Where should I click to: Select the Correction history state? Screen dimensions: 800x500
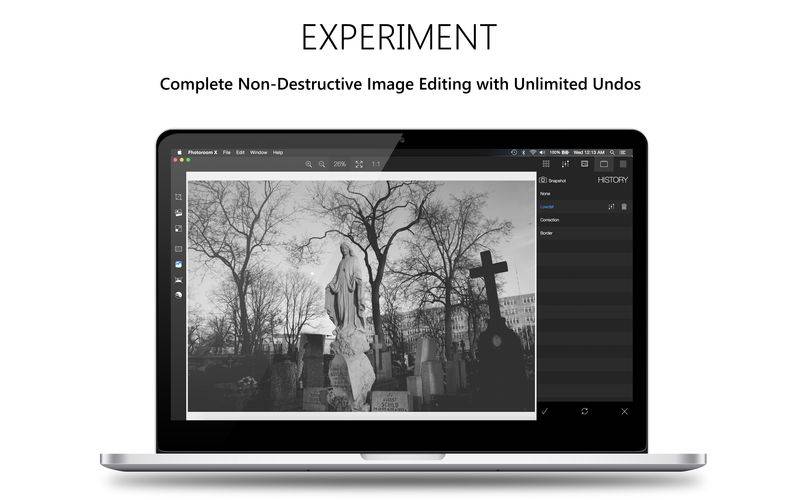coord(550,220)
